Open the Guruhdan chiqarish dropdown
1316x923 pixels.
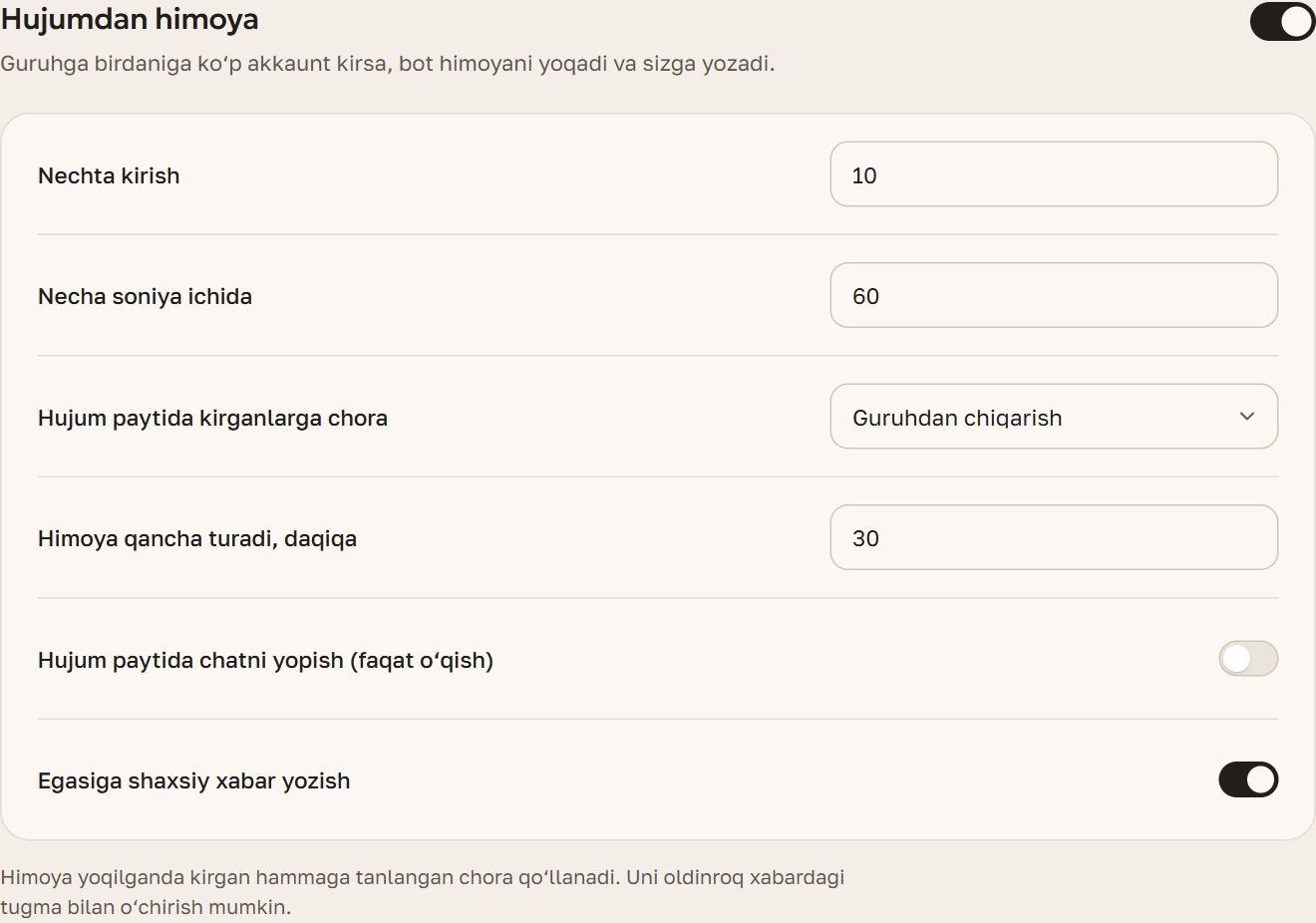(x=1054, y=417)
